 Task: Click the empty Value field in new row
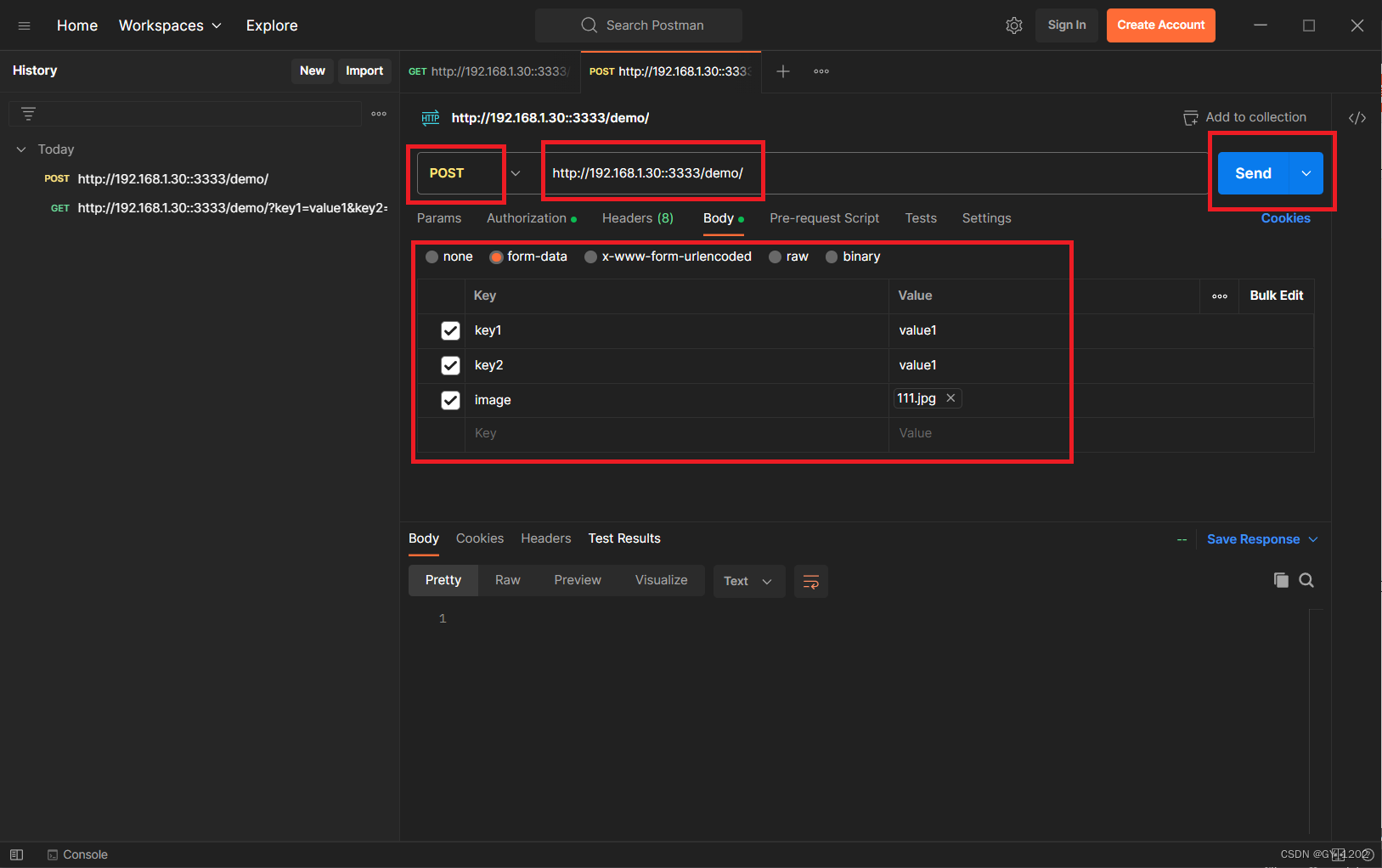[x=1101, y=434]
